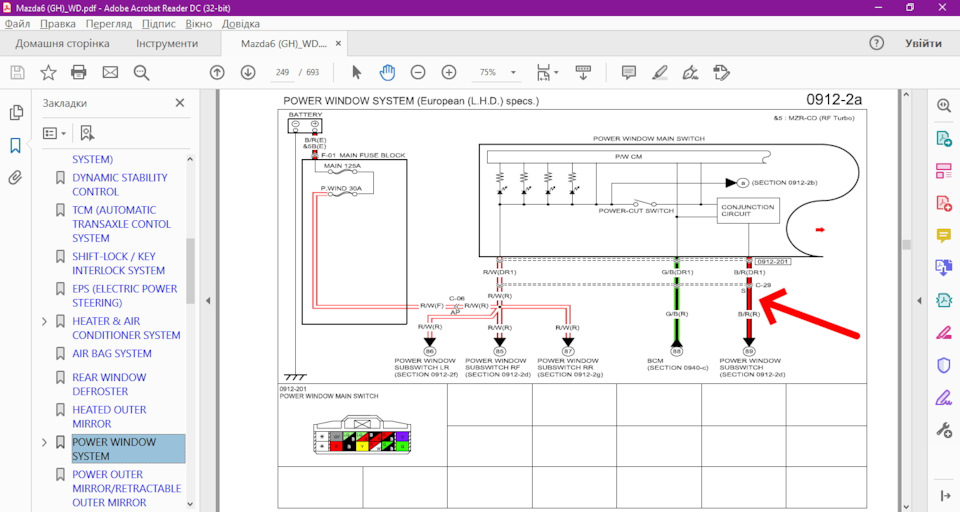Open the Вікно menu

(x=198, y=24)
